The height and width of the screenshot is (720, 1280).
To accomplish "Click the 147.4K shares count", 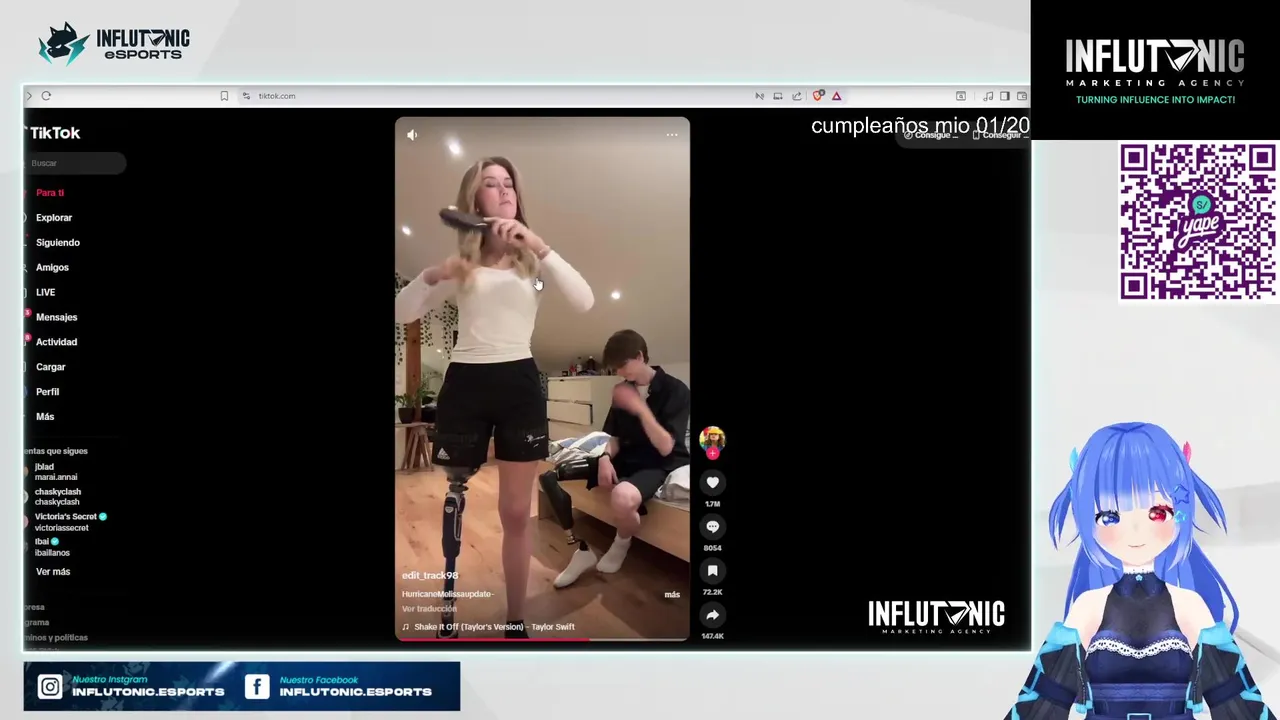I will click(712, 636).
